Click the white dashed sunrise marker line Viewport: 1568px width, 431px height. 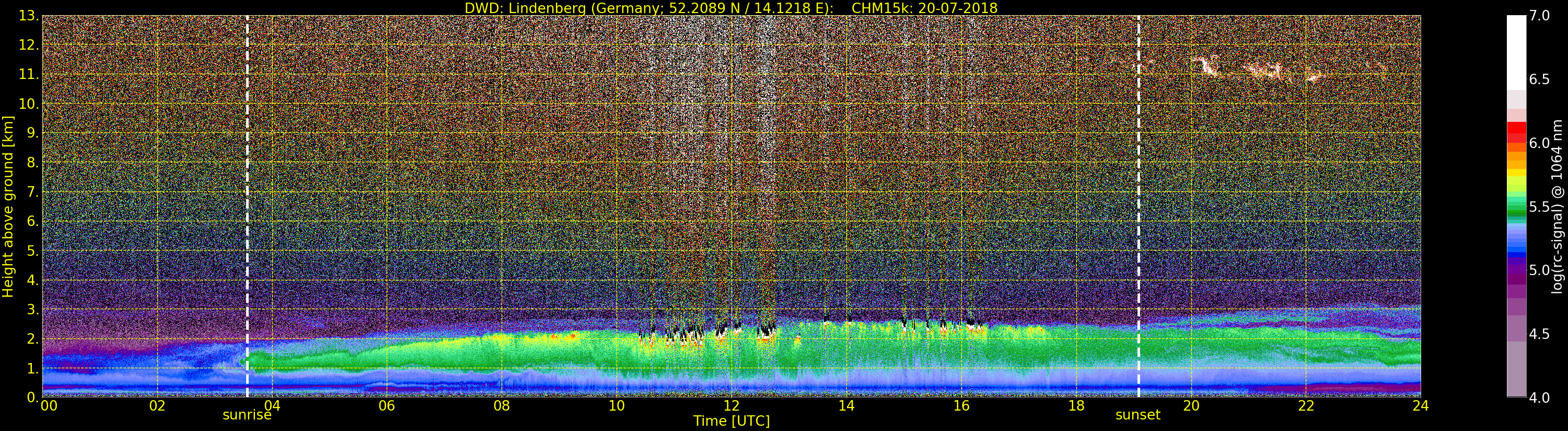(247, 206)
